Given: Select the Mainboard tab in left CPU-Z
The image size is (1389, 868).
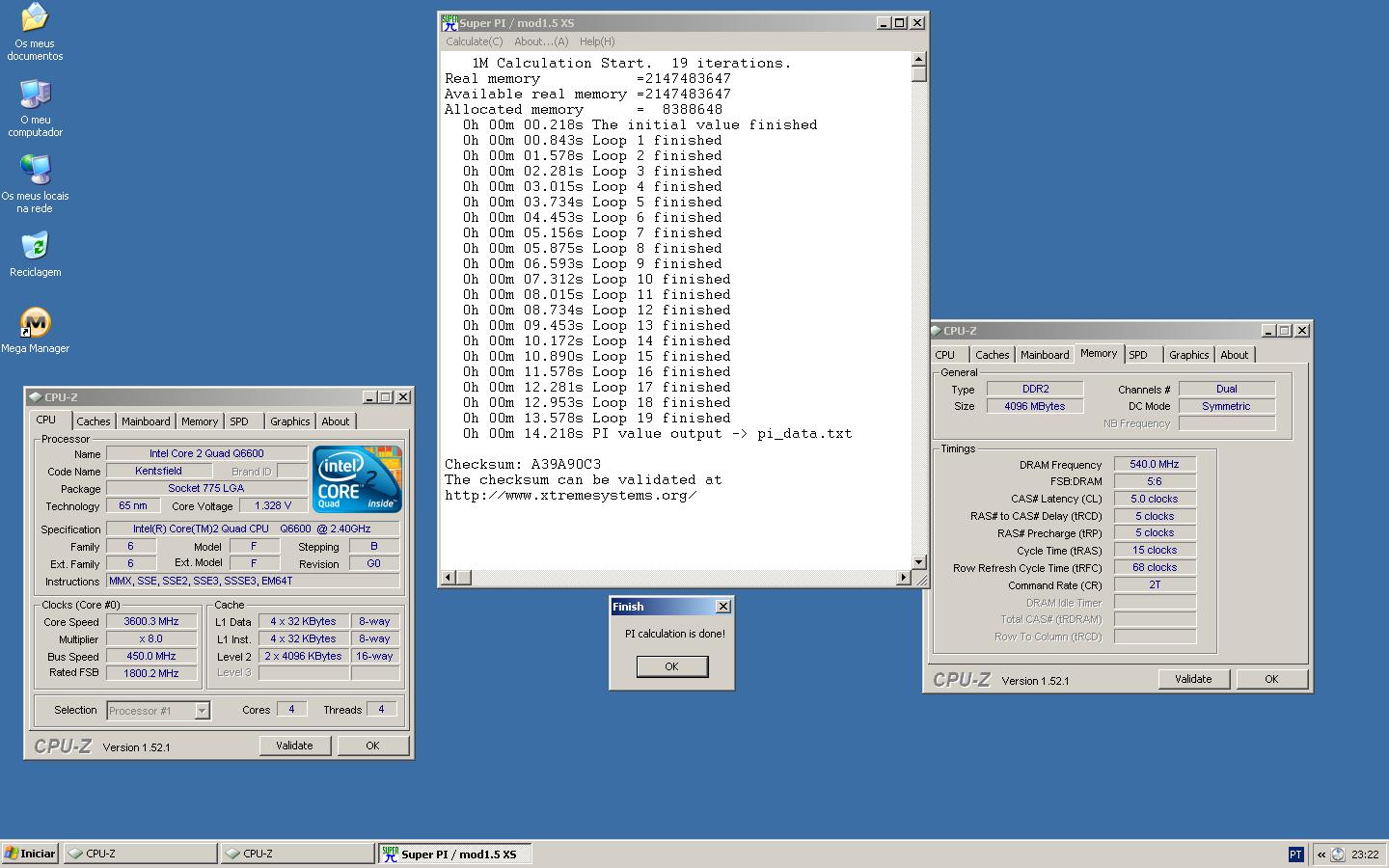Looking at the screenshot, I should pos(146,421).
